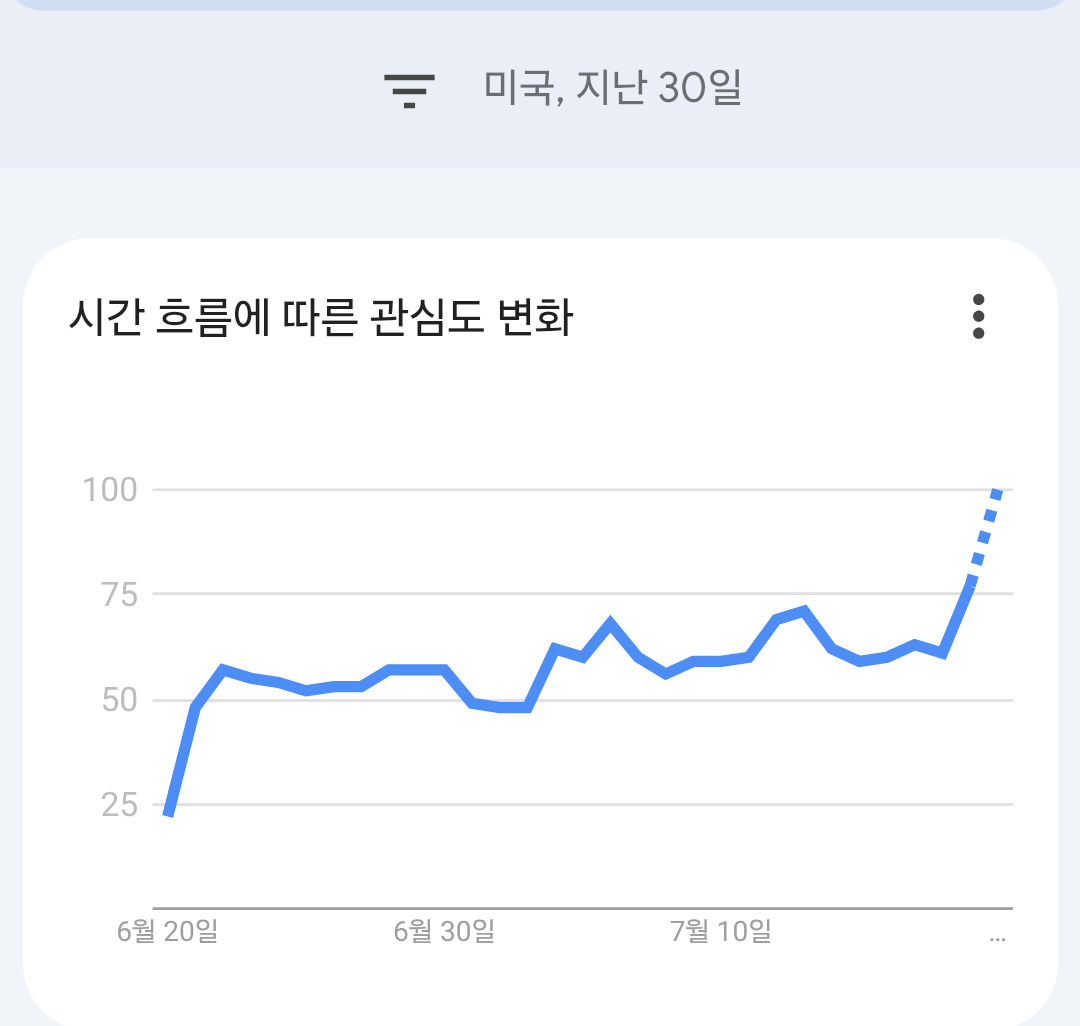Image resolution: width=1080 pixels, height=1026 pixels.
Task: Tap the top end of the dotted line at 100
Action: coord(997,491)
